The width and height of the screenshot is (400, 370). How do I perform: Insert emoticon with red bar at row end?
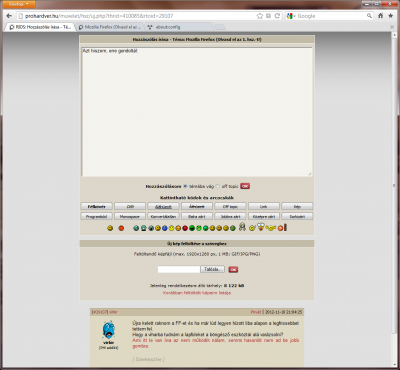[x=282, y=228]
